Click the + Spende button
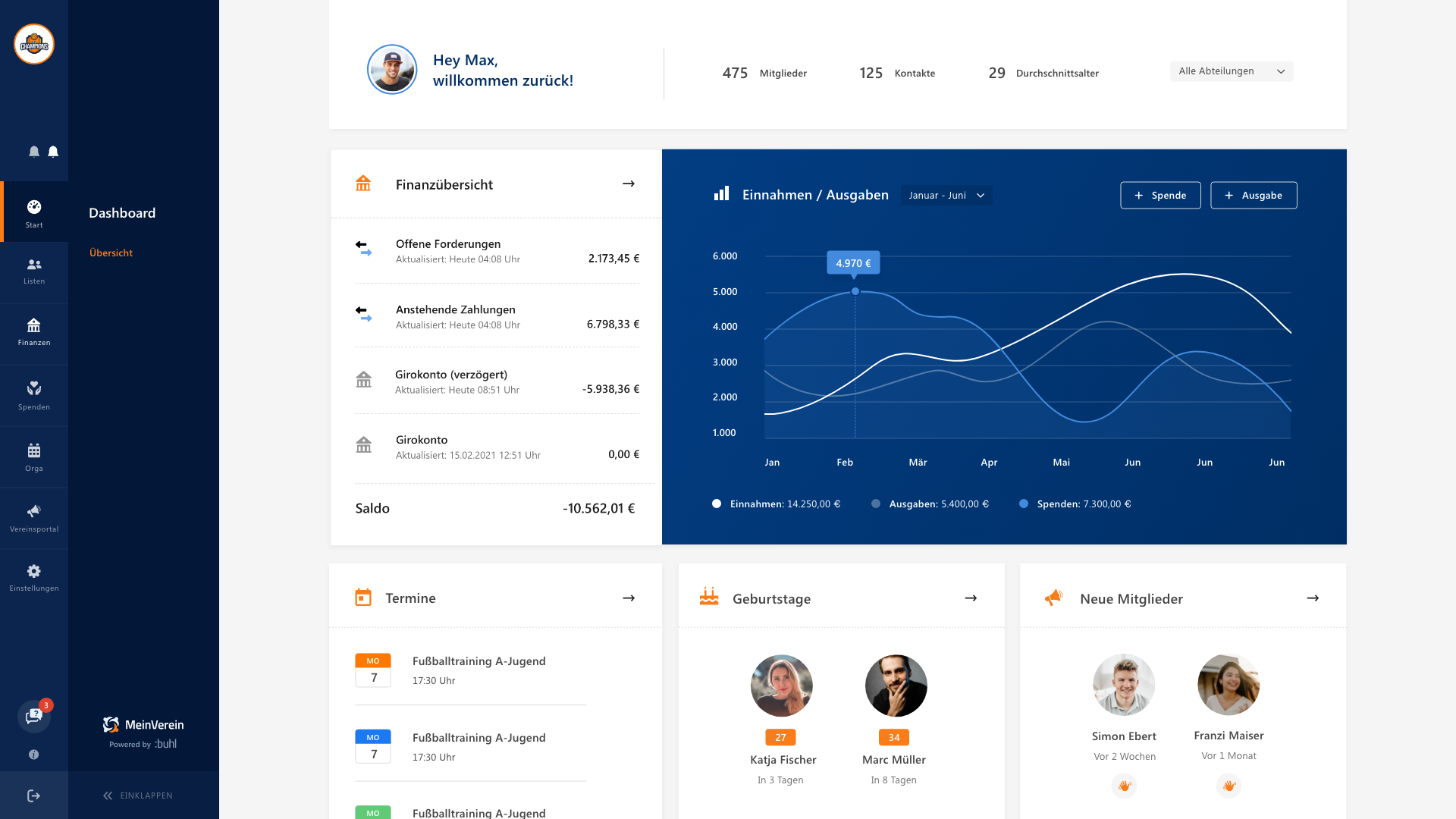The height and width of the screenshot is (819, 1456). point(1159,195)
